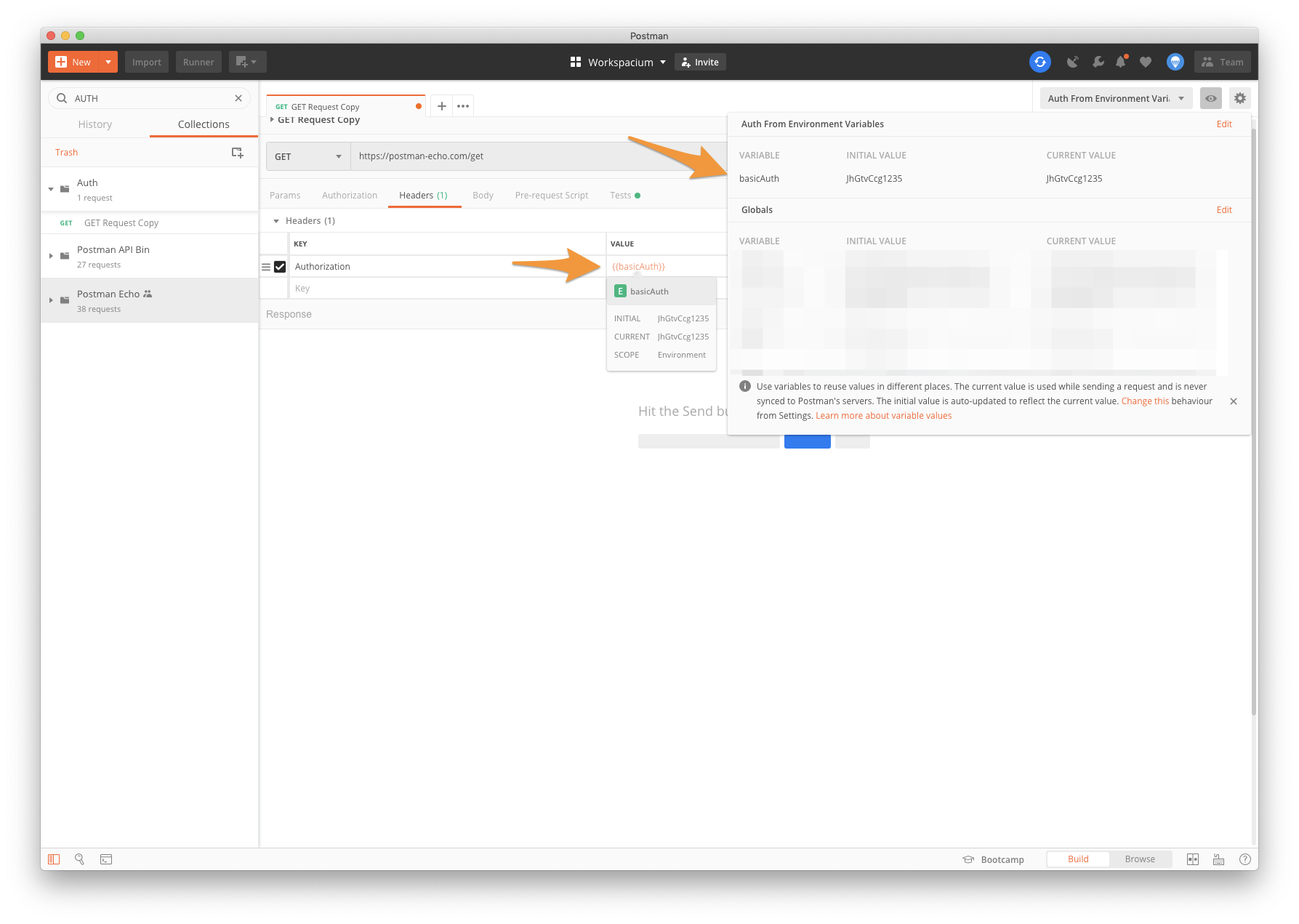
Task: Toggle the environment quick look eye icon
Action: [1210, 98]
